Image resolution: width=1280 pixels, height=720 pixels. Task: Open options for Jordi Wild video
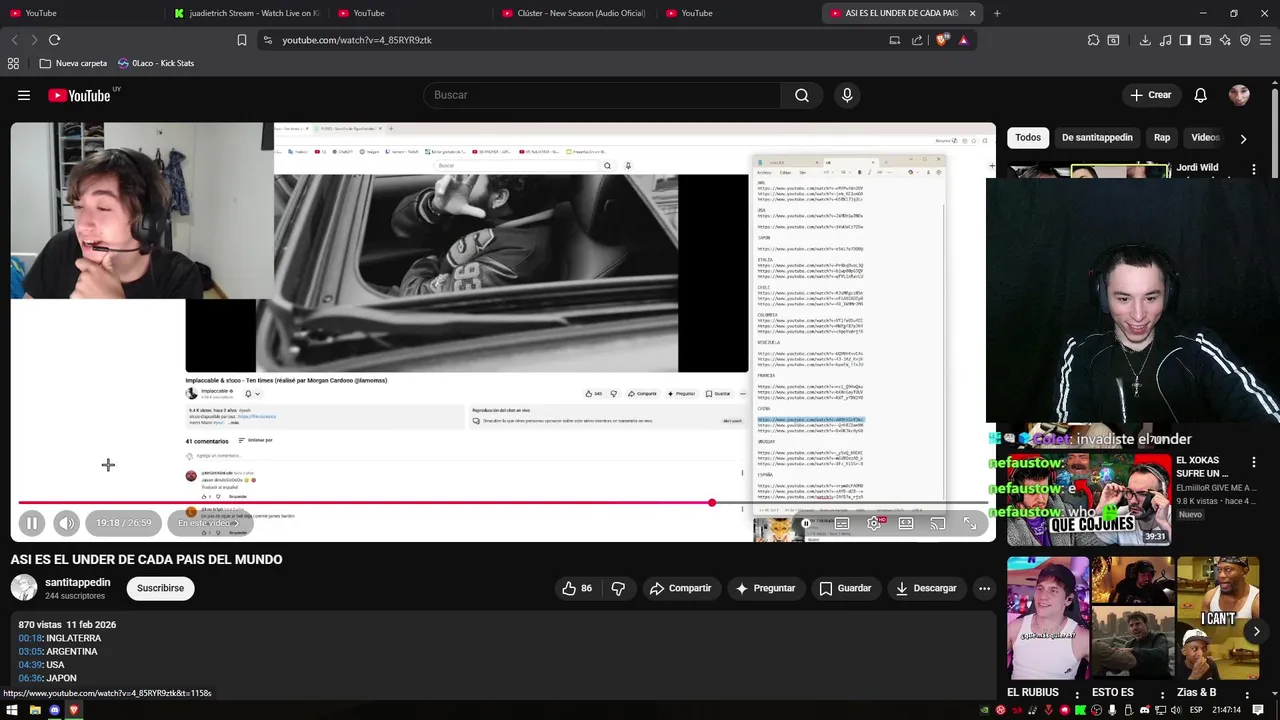[1254, 170]
